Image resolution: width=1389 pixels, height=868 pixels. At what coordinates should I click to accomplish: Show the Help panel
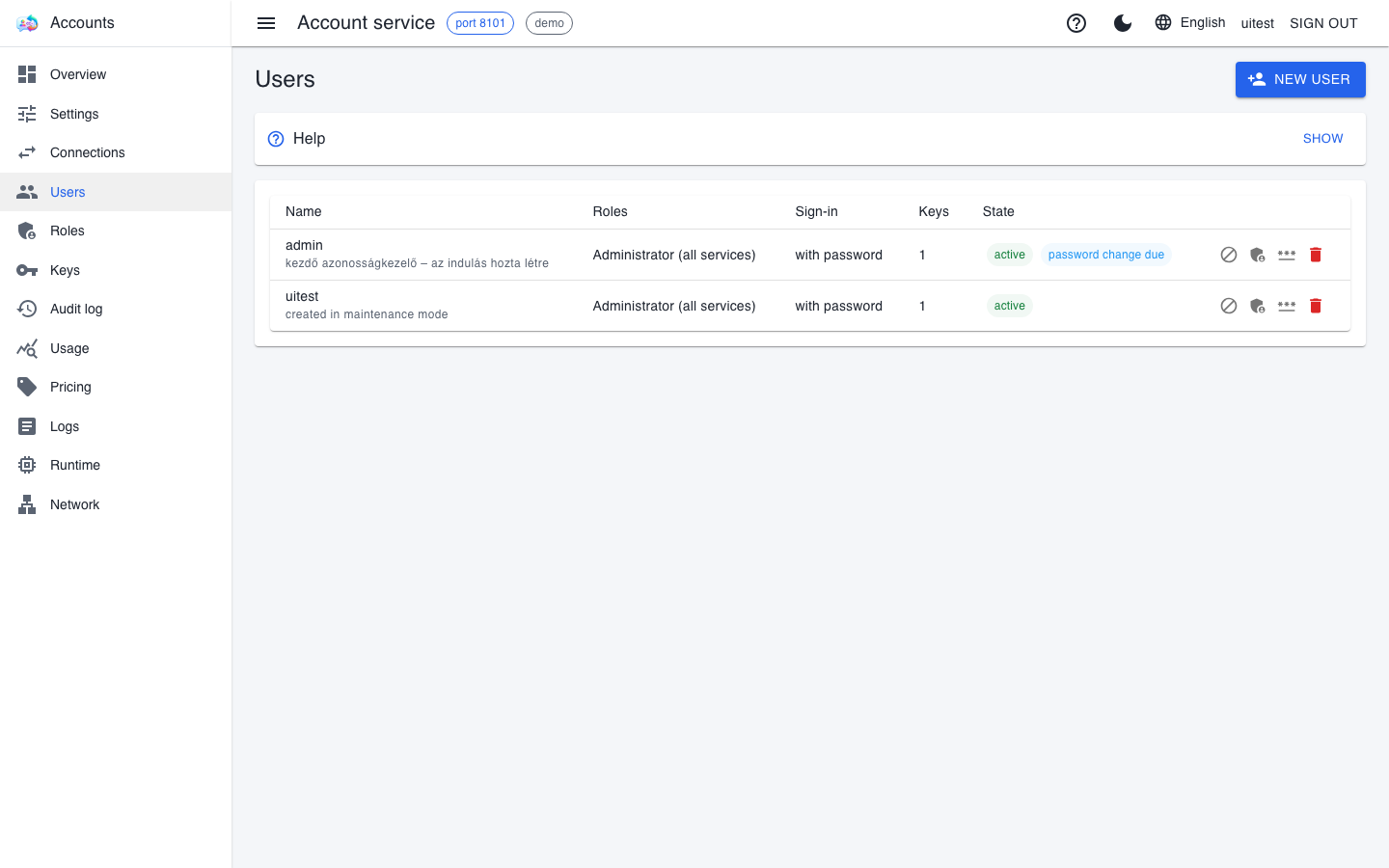[1322, 139]
